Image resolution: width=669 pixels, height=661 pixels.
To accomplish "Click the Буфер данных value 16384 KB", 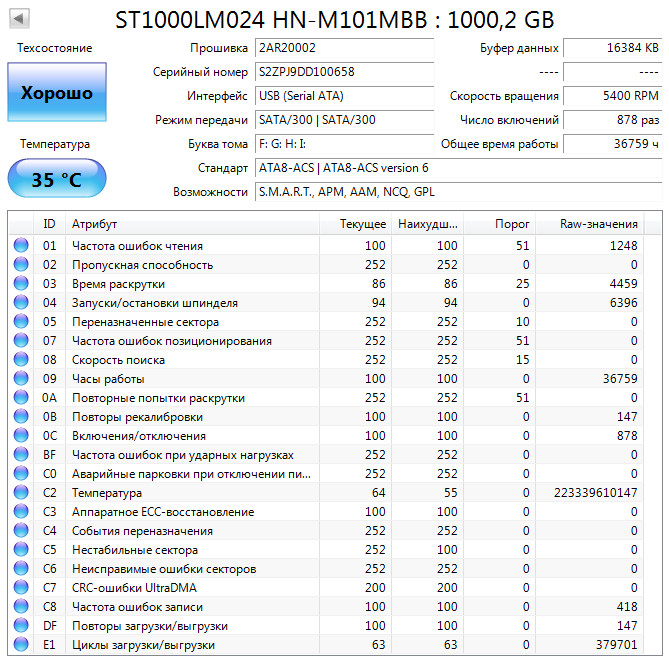I will point(613,48).
